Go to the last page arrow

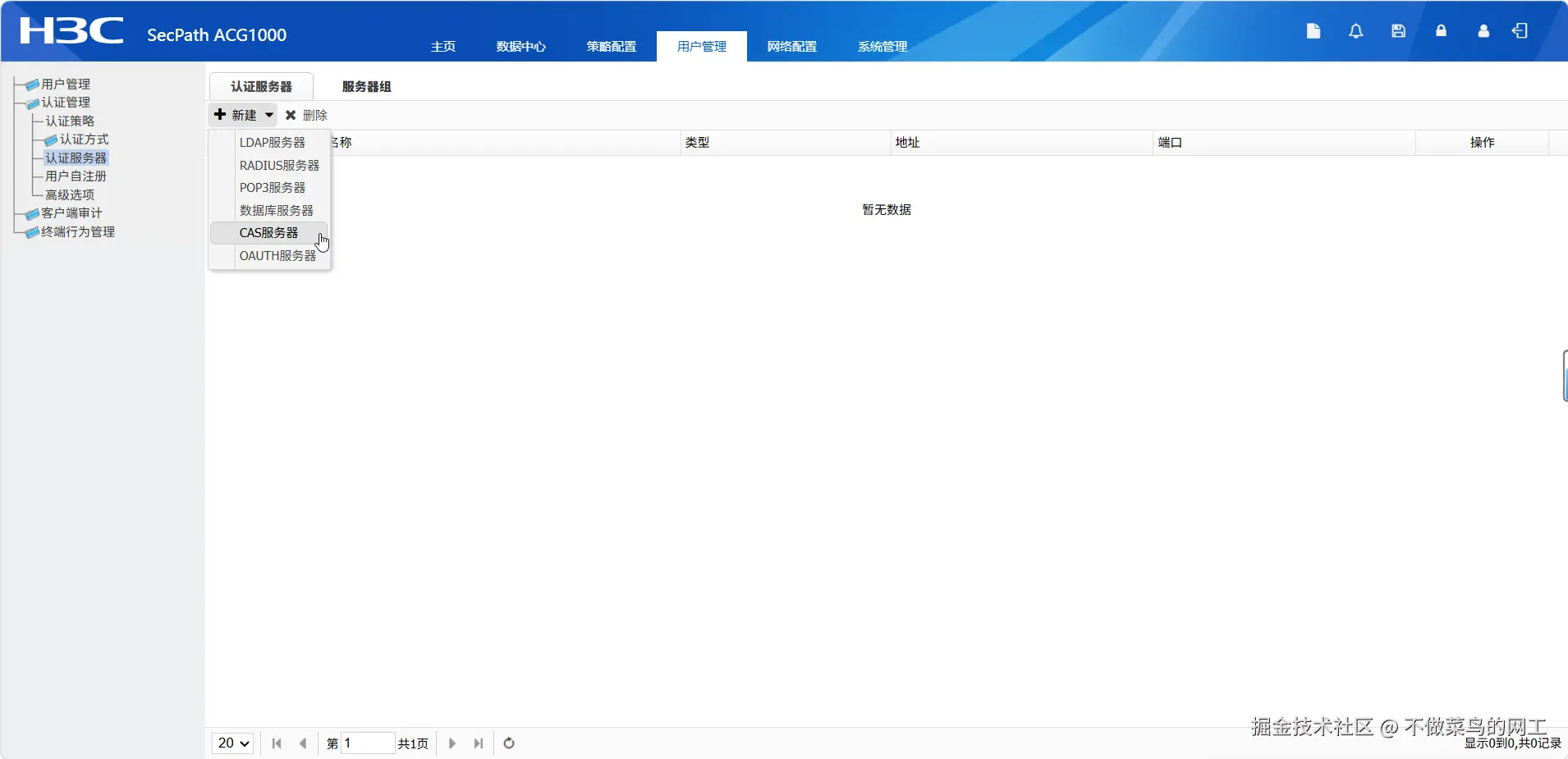[x=479, y=743]
